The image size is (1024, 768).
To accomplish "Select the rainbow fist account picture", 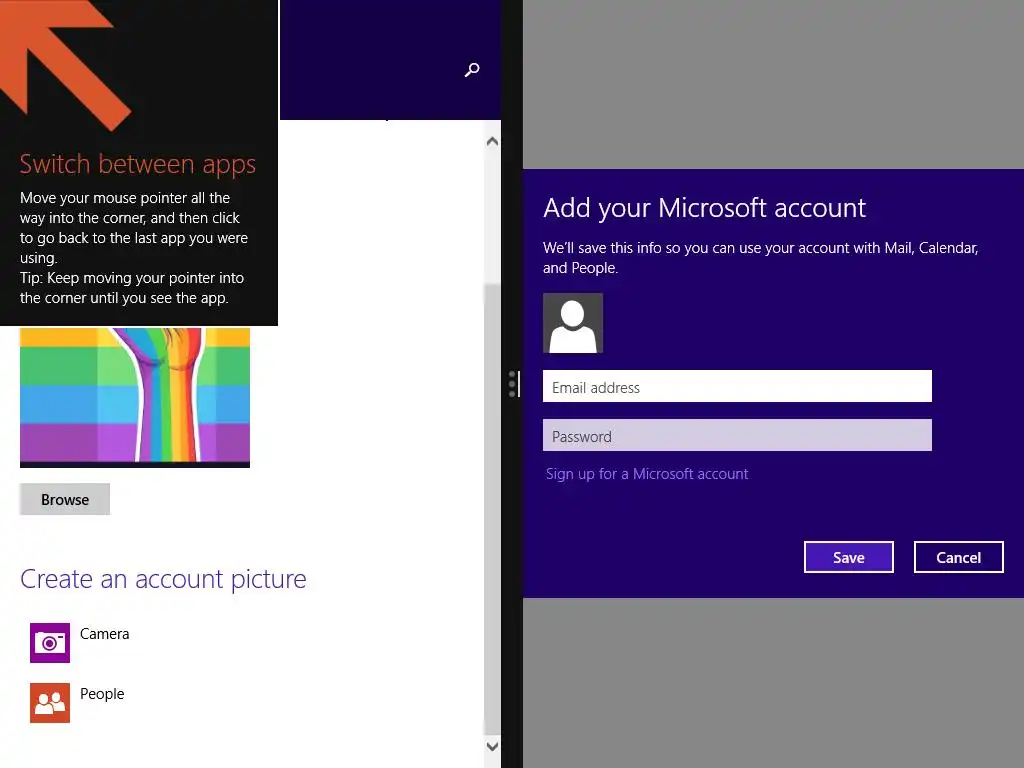I will coord(135,397).
